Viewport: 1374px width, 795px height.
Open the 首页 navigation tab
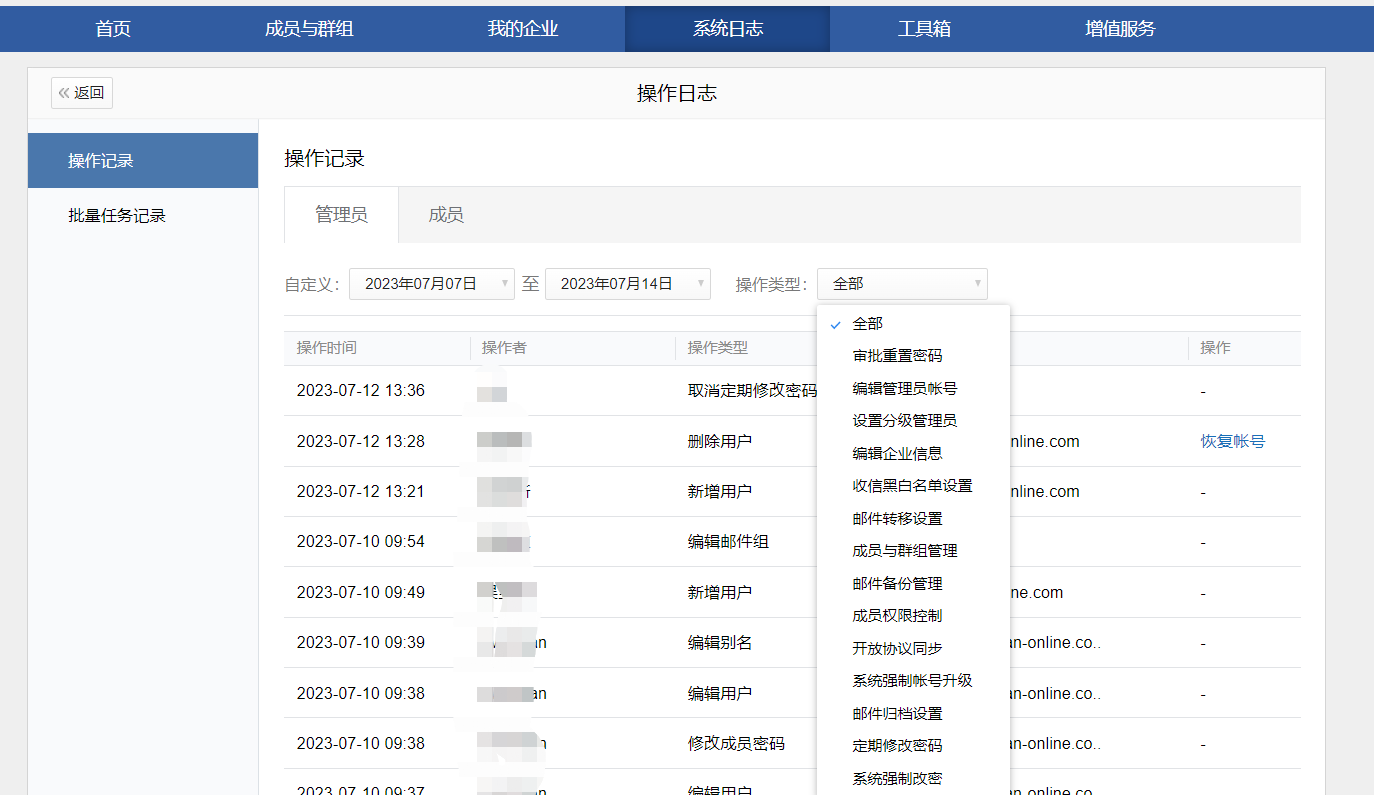tap(113, 29)
